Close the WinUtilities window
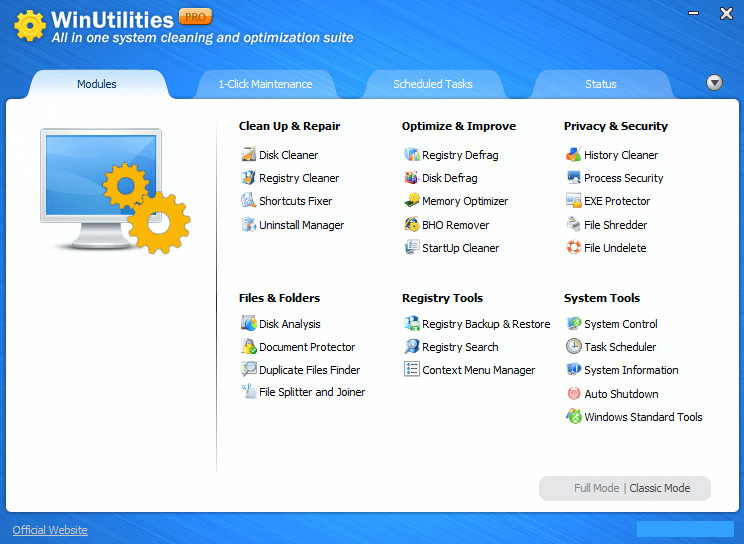744x544 pixels. coord(726,13)
